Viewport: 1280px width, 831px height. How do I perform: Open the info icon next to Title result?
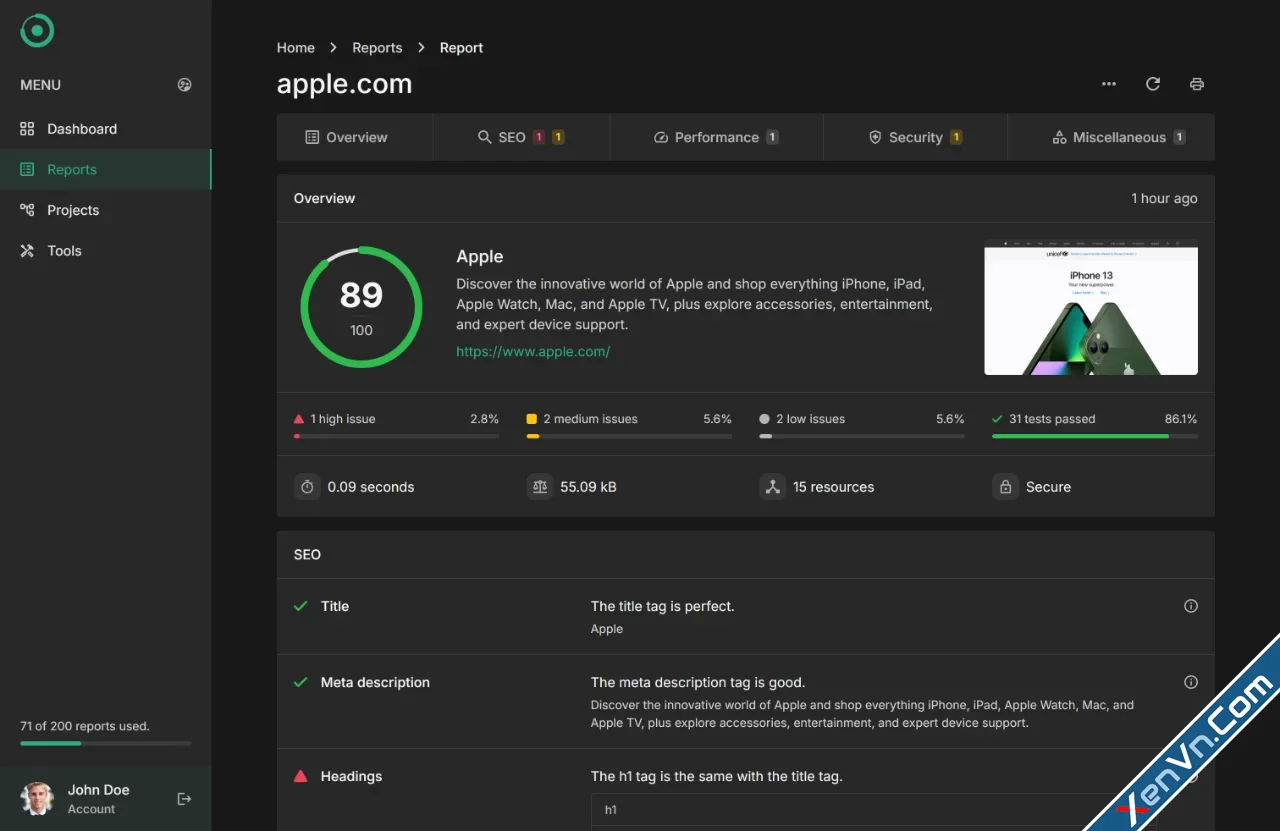(1191, 605)
